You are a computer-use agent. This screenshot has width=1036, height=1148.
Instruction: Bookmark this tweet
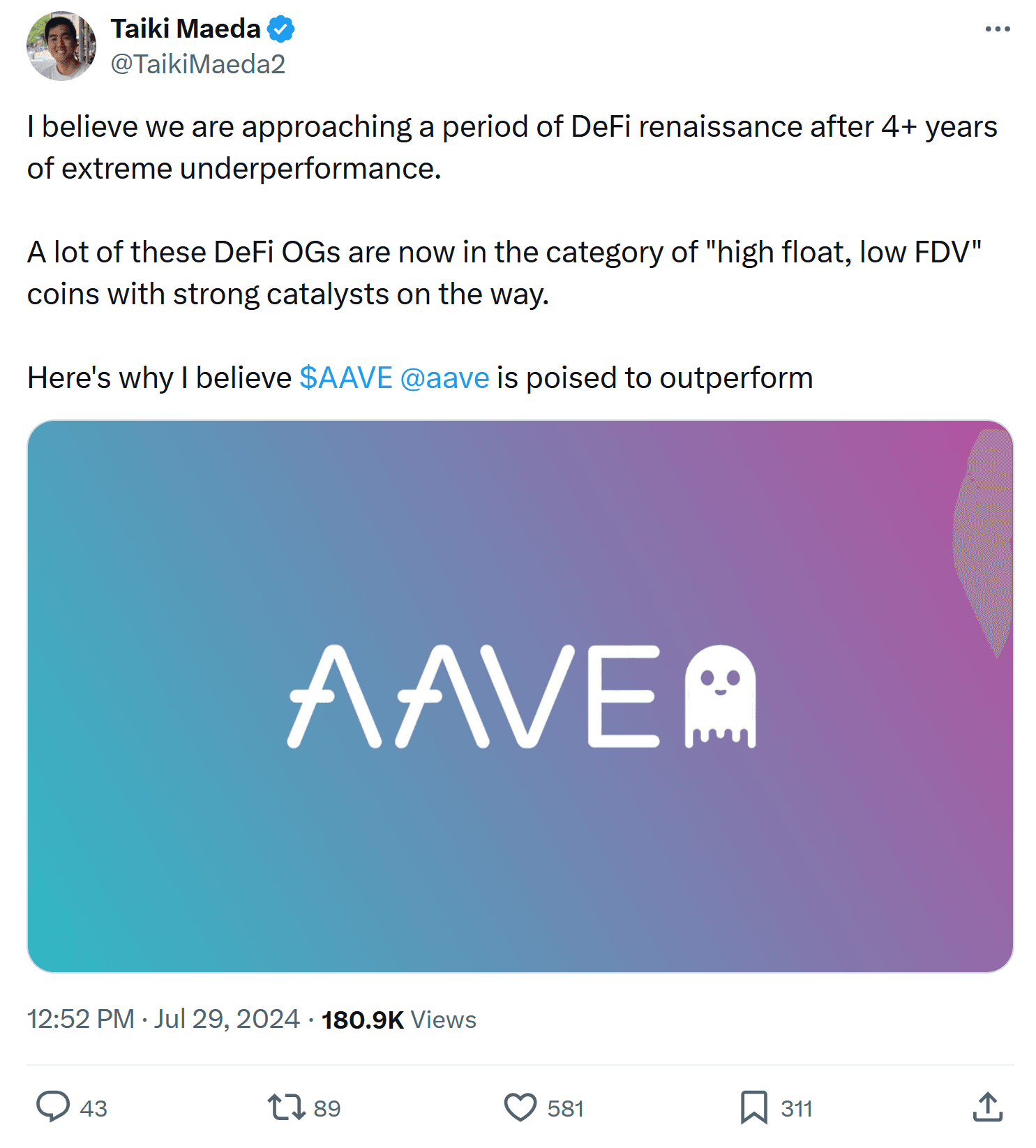point(753,1107)
